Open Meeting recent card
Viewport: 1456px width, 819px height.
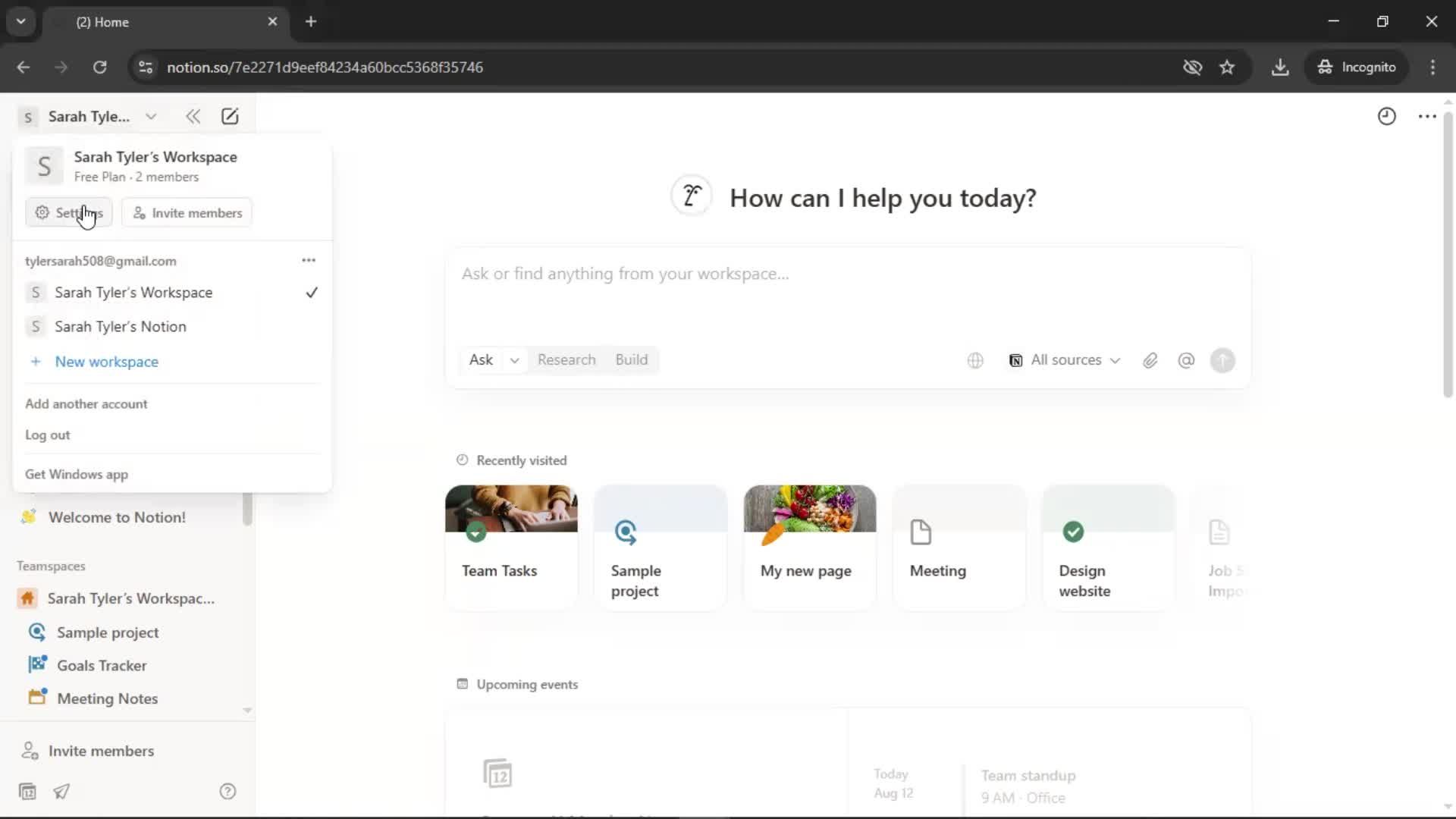coord(959,547)
